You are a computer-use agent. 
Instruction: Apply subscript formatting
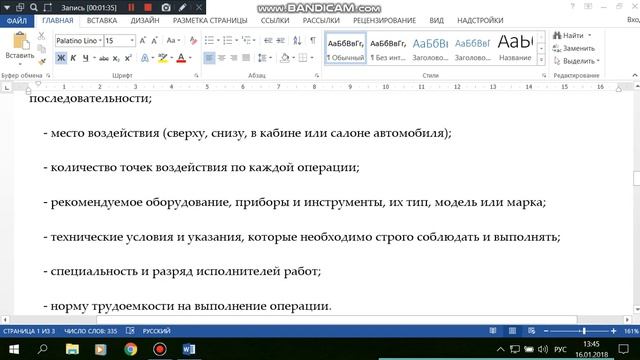(x=116, y=58)
